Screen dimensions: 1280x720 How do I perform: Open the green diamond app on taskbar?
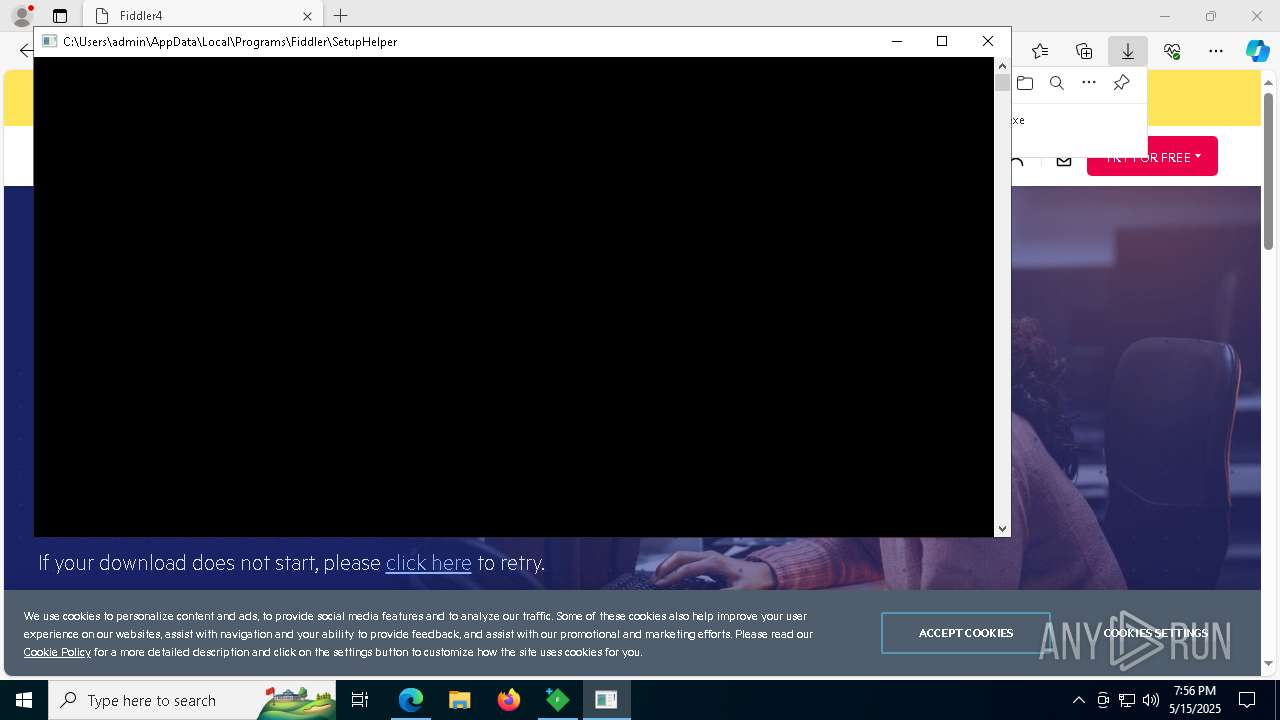tap(557, 700)
